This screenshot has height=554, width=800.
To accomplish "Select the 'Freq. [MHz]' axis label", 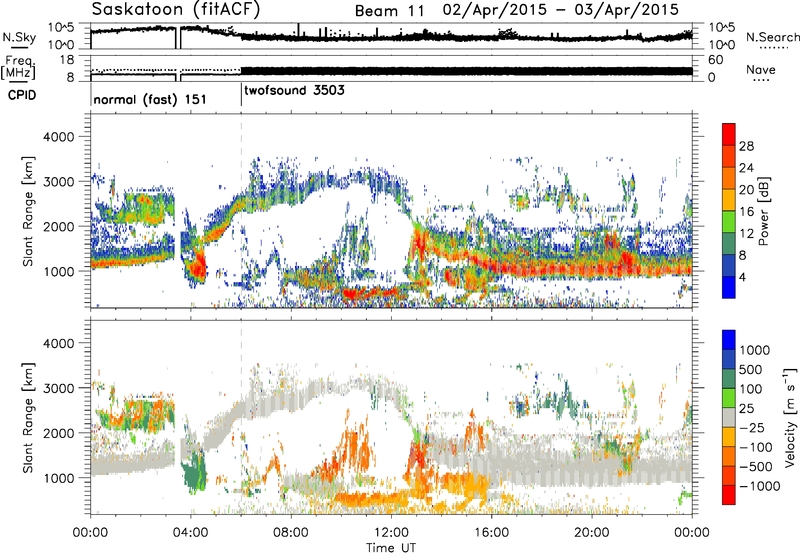I will pos(18,67).
